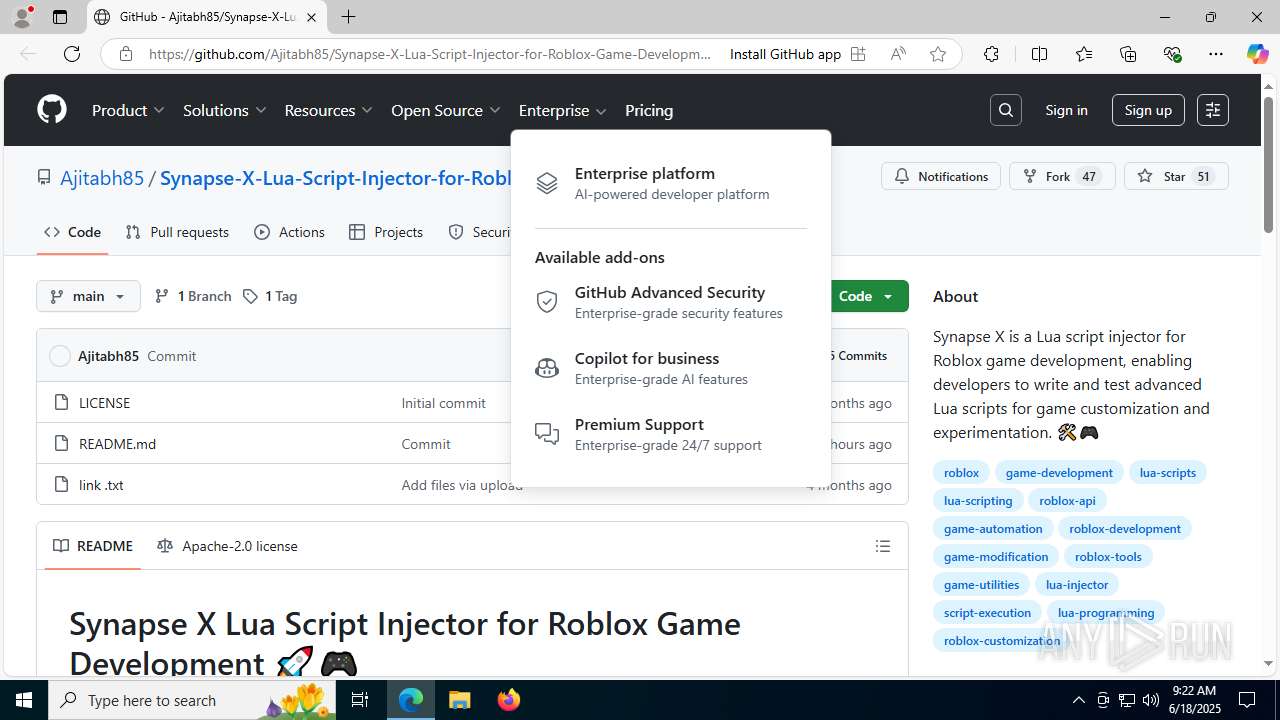Click Ajitabh85 avatar in commit row
The height and width of the screenshot is (720, 1280).
click(x=60, y=356)
